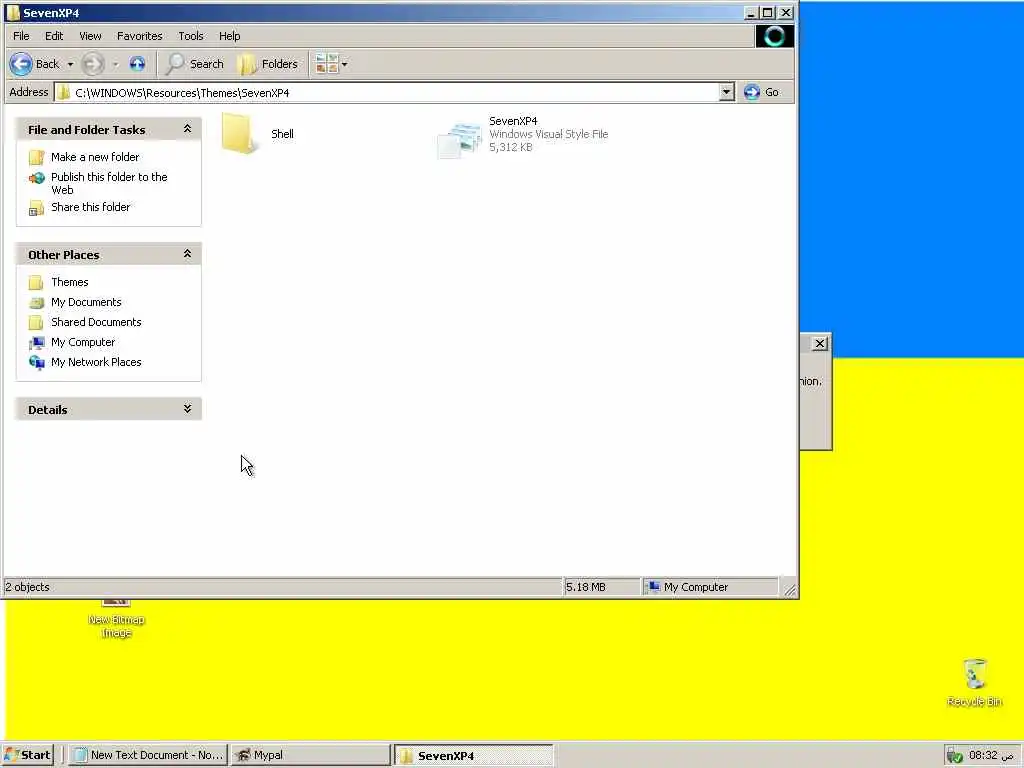Image resolution: width=1024 pixels, height=768 pixels.
Task: Click the Share this folder icon
Action: click(37, 208)
